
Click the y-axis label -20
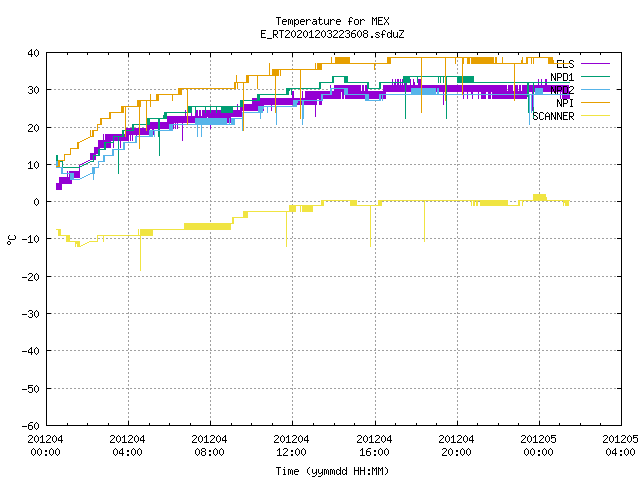click(x=31, y=277)
